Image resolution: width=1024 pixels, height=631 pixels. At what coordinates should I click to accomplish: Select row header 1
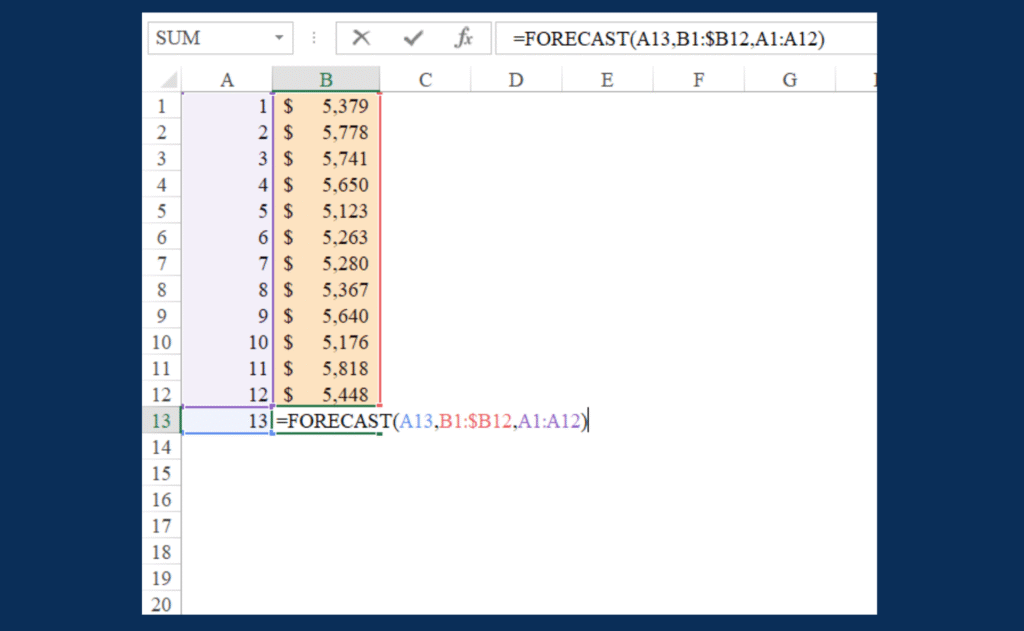coord(162,106)
